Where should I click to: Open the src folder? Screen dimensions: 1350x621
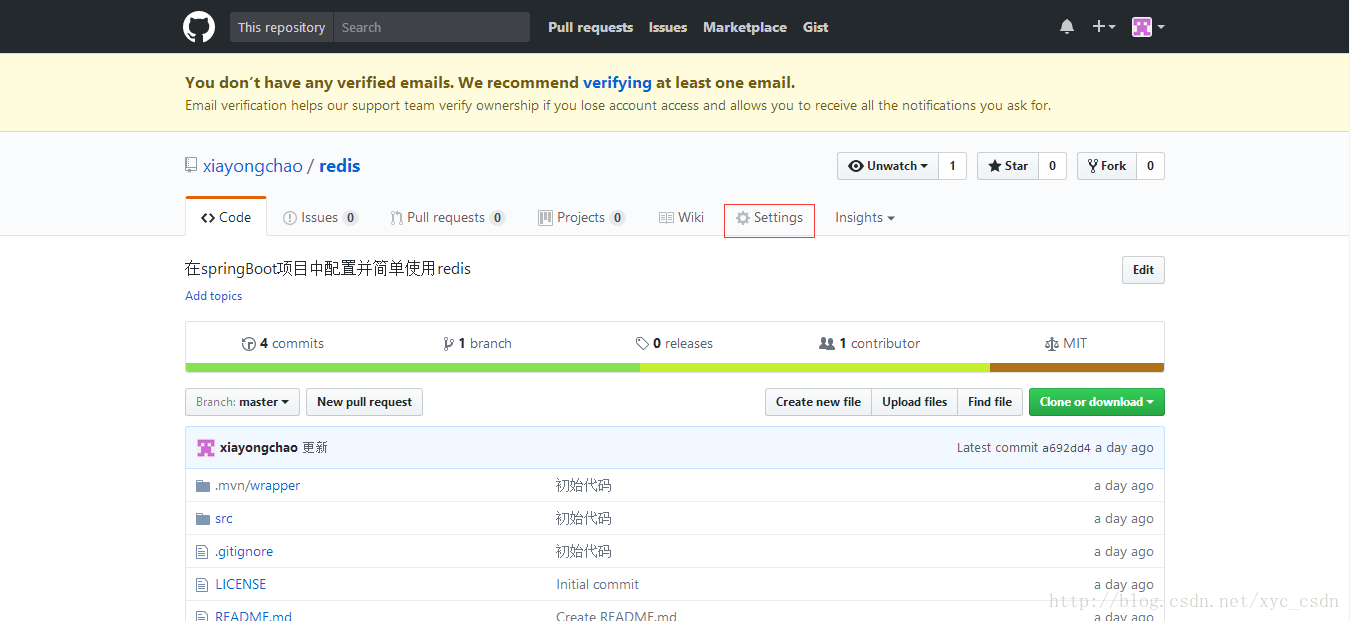pos(224,519)
